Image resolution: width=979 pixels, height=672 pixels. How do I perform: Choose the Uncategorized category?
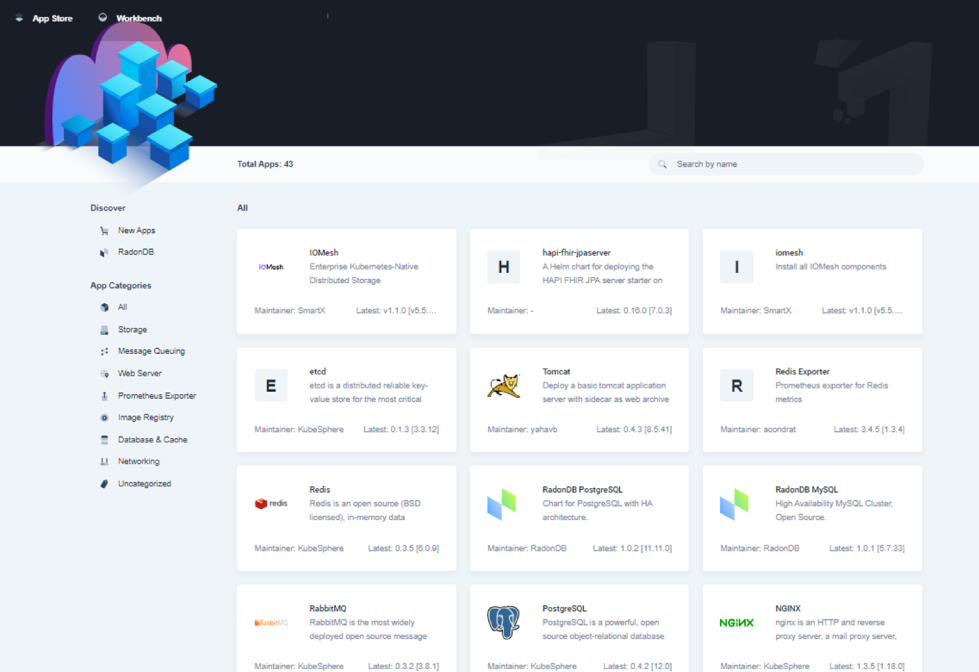(144, 483)
